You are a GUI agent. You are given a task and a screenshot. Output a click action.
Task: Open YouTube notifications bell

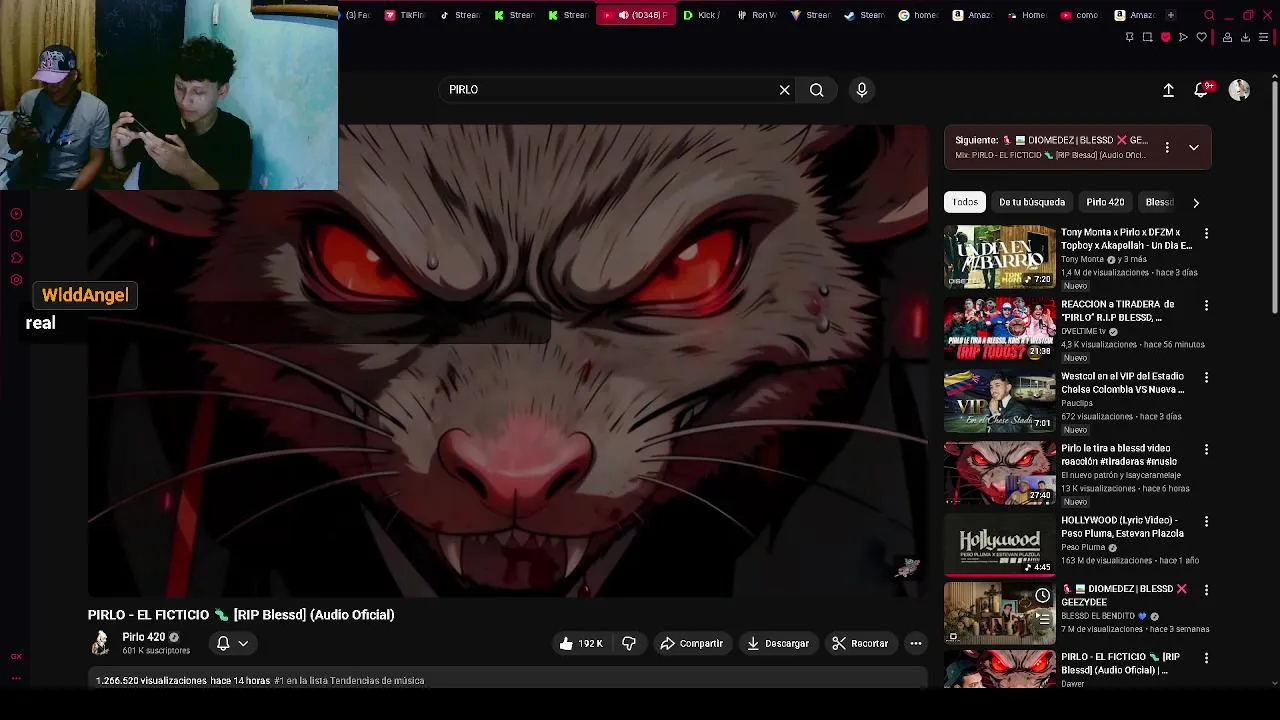[x=1202, y=90]
